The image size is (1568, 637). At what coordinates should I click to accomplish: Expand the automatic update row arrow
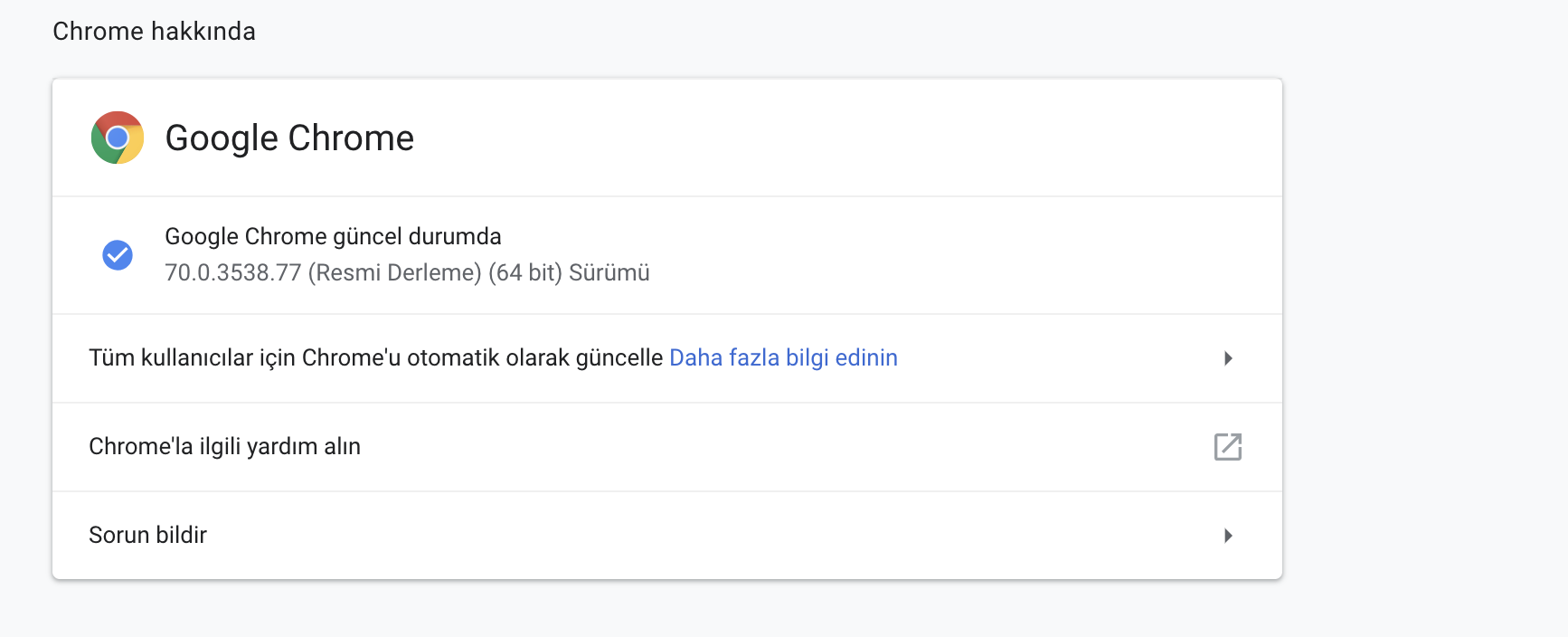tap(1228, 358)
